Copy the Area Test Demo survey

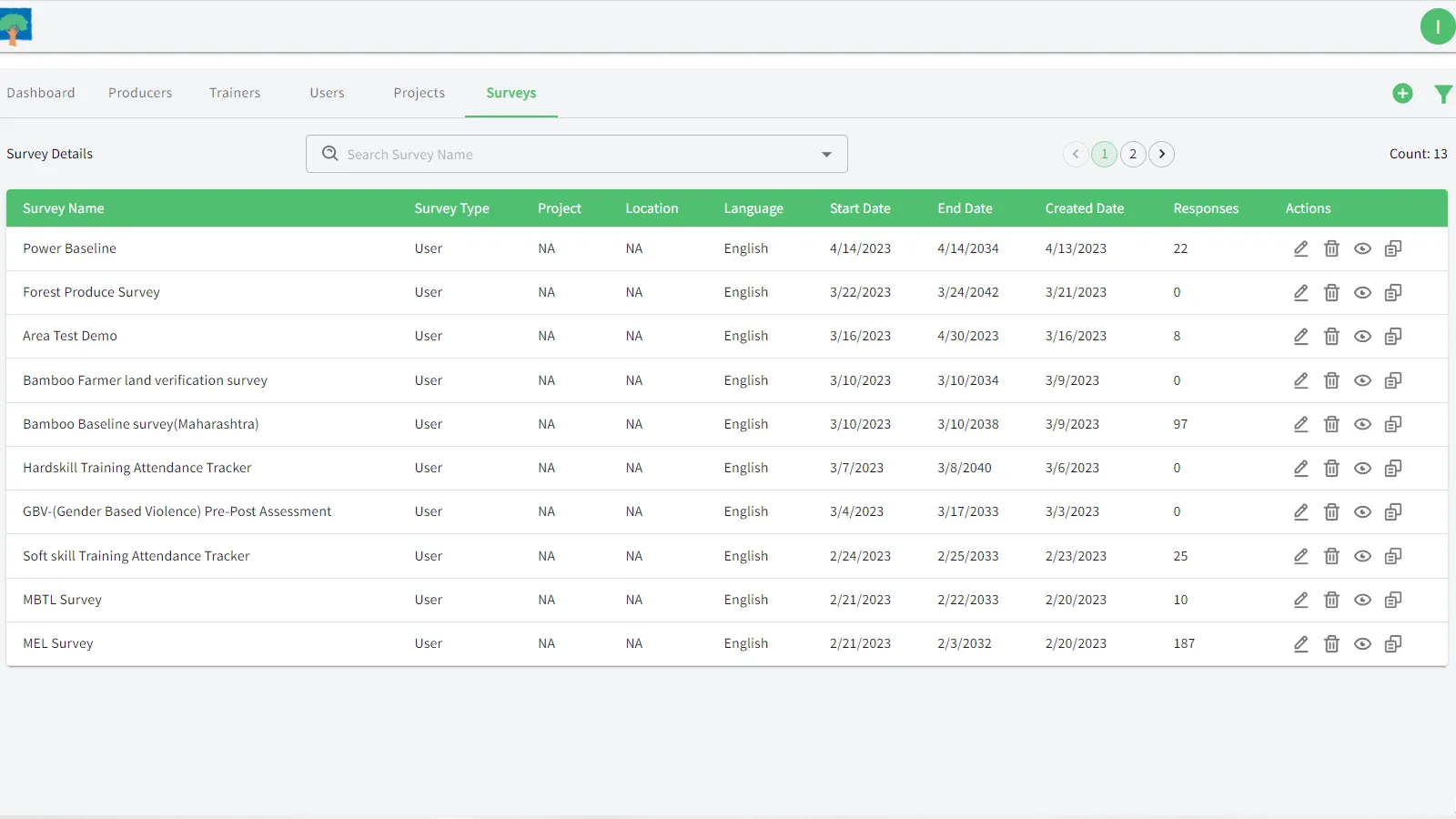point(1393,336)
